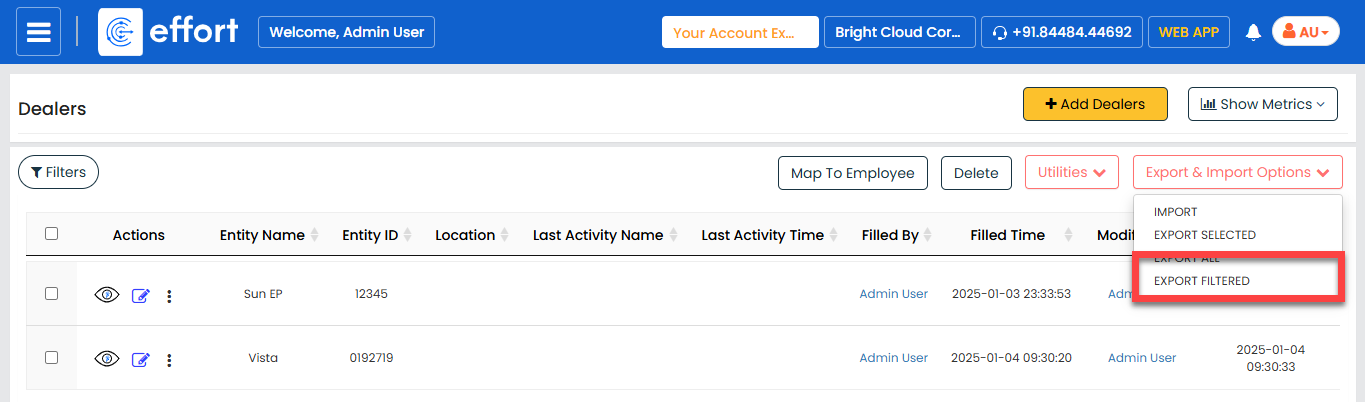Click the Add Dealers button
Image resolution: width=1365 pixels, height=402 pixels.
coord(1094,104)
